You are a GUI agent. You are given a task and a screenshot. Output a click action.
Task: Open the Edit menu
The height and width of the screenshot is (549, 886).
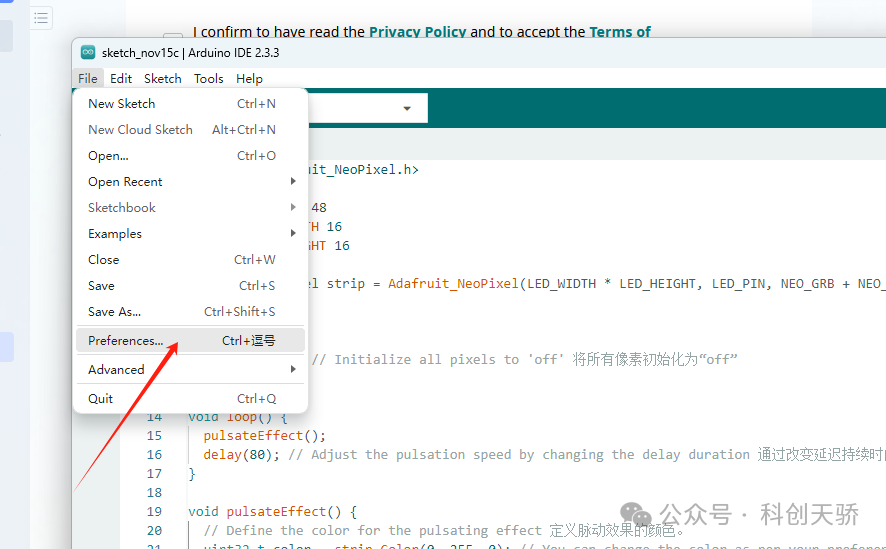[x=121, y=78]
